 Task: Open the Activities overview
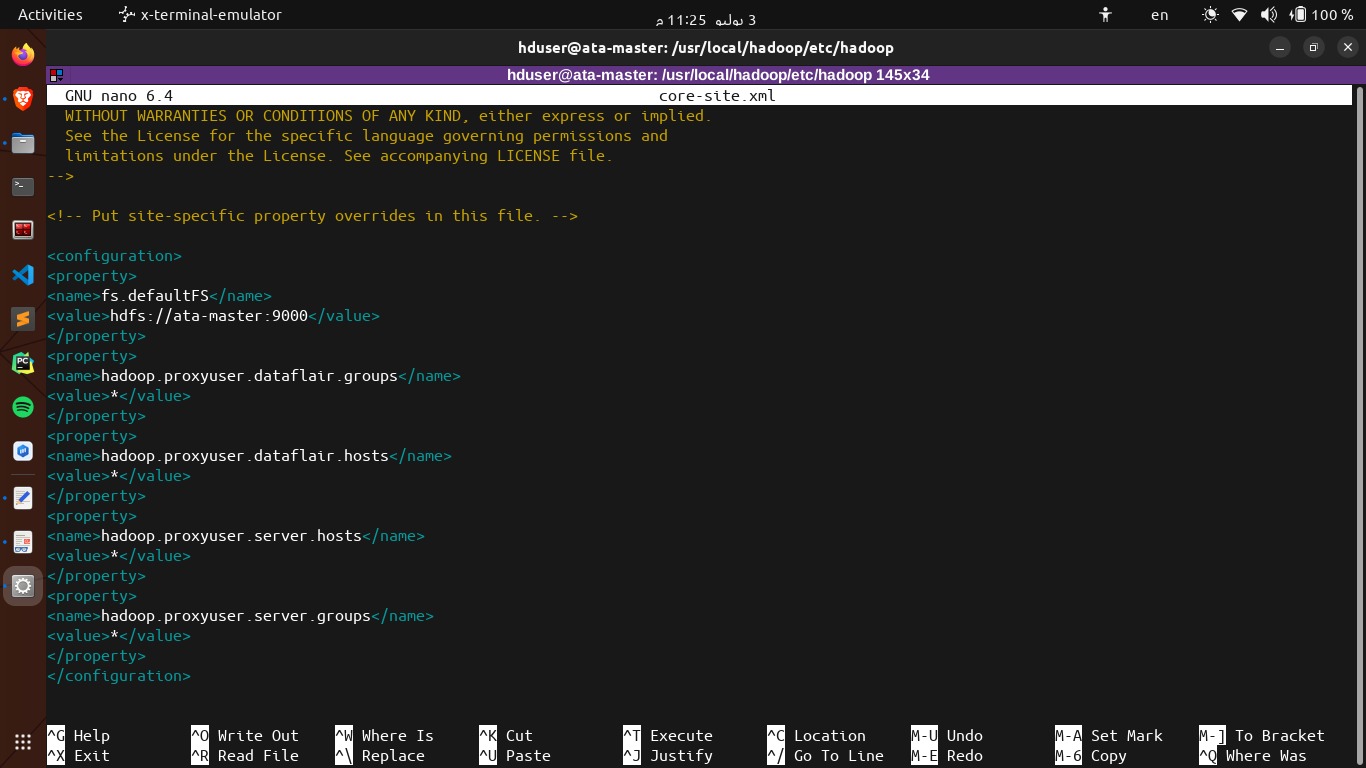coord(49,14)
